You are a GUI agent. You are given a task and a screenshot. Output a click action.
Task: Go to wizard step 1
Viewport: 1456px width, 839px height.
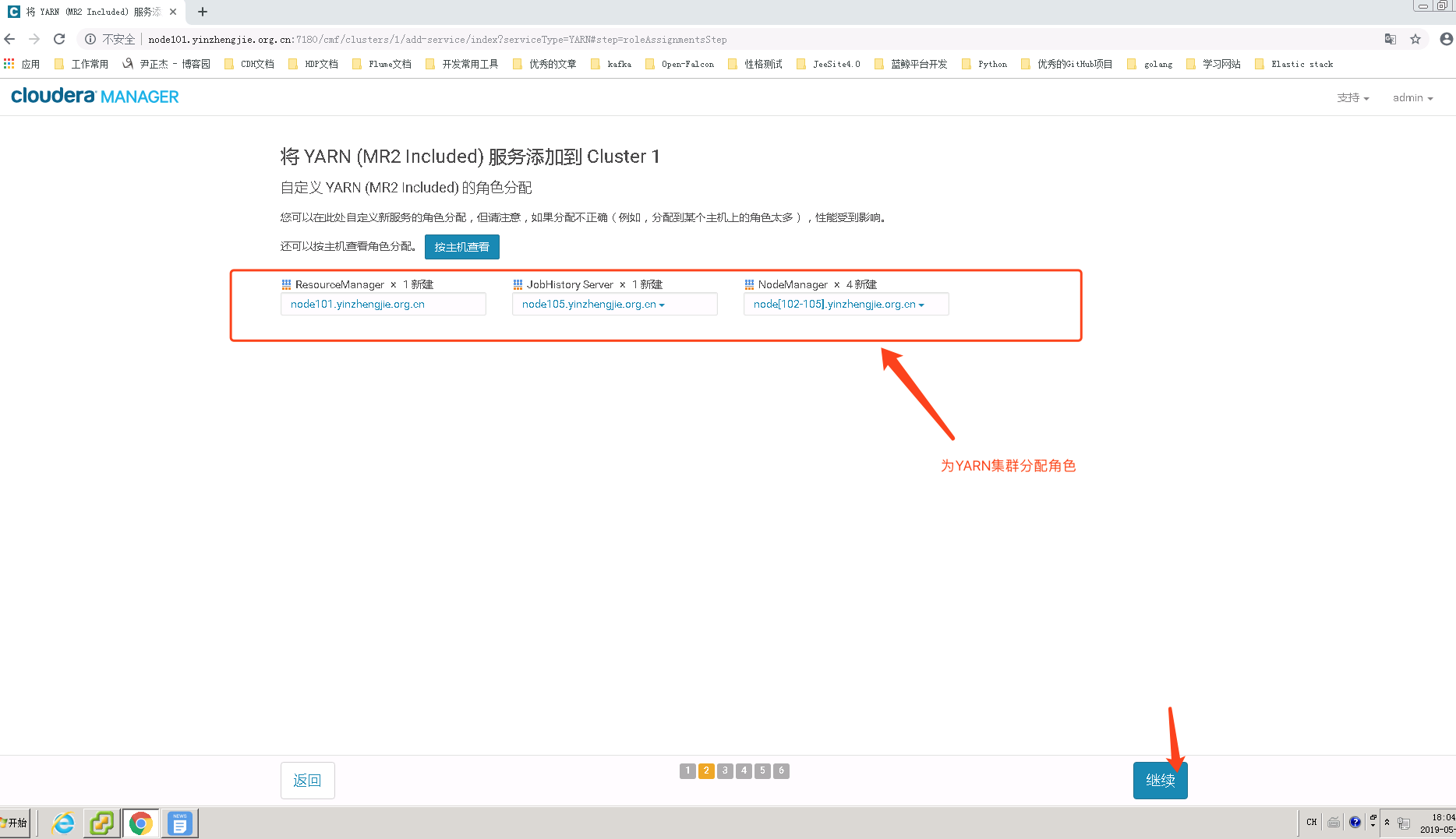click(x=687, y=770)
